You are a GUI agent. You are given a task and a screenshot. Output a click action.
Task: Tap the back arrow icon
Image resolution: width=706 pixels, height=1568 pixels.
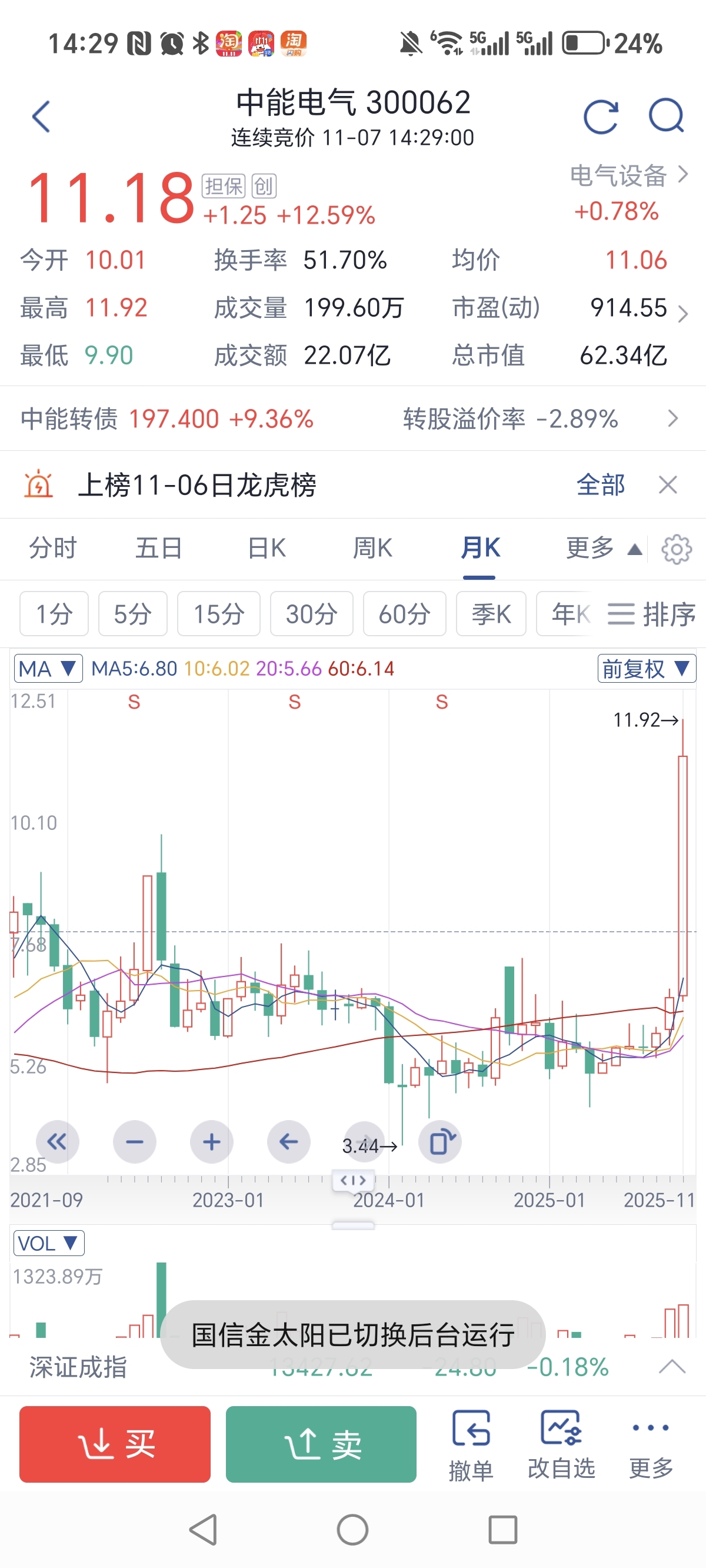[41, 117]
